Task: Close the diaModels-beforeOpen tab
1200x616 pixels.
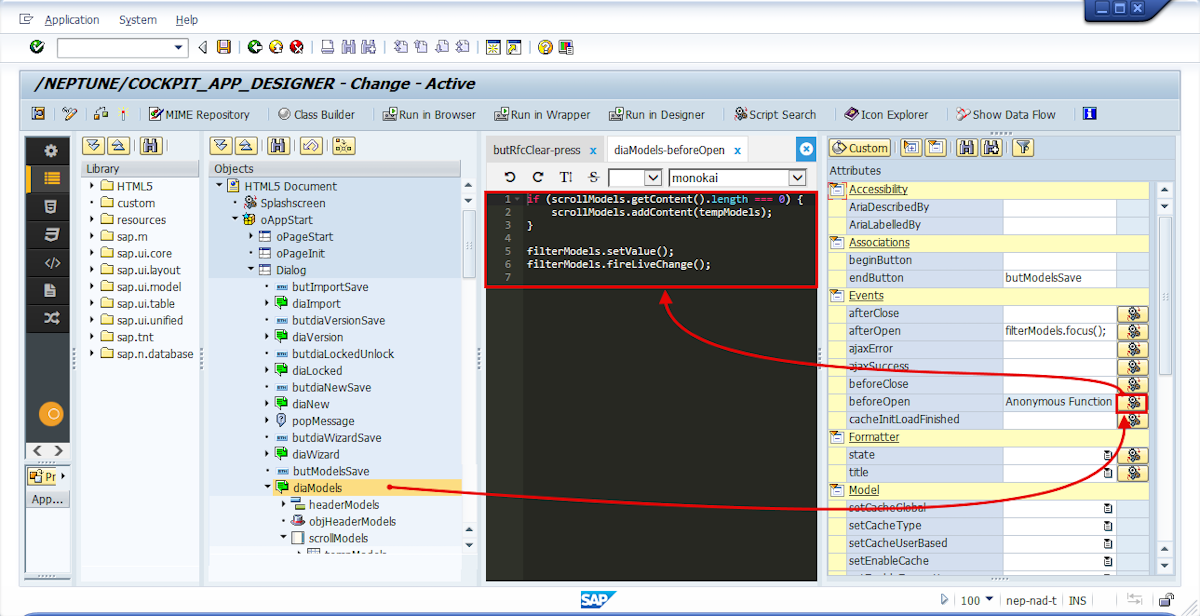Action: (x=737, y=151)
